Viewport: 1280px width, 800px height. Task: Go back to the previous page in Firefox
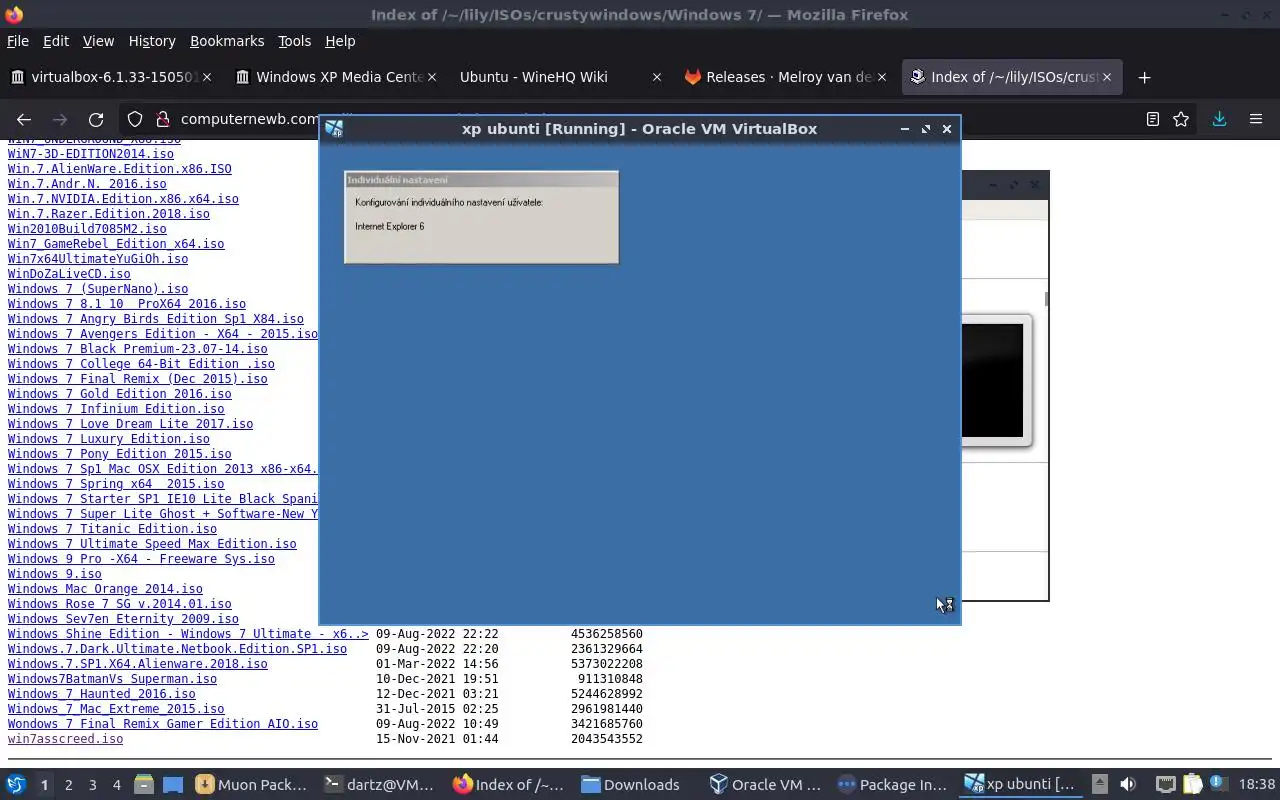[x=24, y=119]
